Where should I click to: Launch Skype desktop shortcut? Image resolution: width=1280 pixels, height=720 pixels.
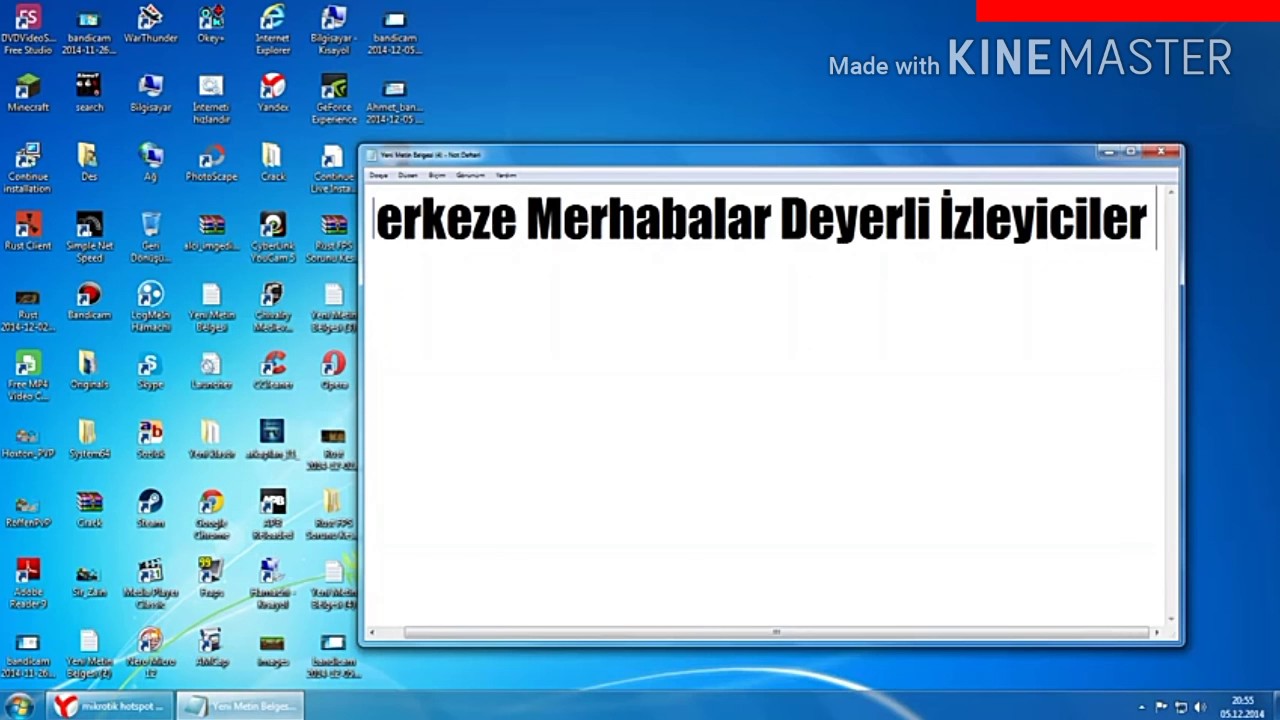pos(150,369)
